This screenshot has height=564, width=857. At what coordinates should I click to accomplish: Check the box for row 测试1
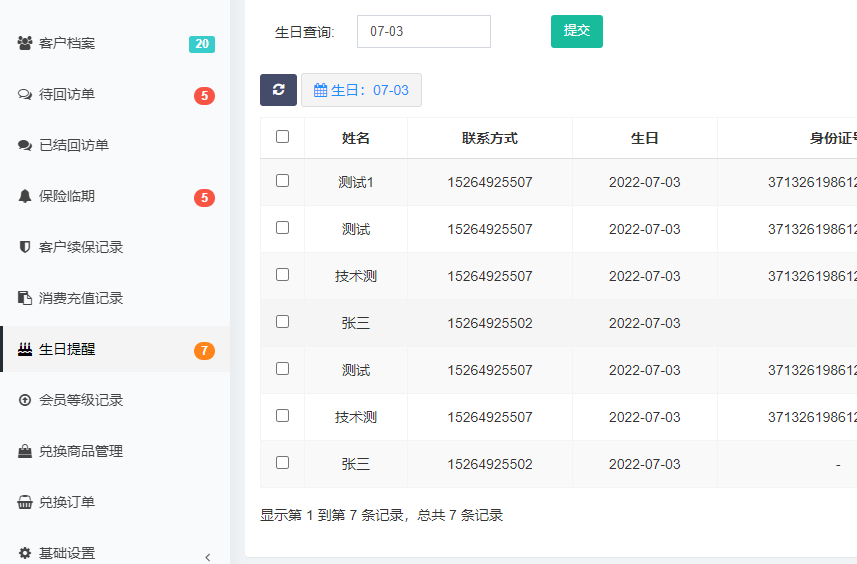point(282,181)
